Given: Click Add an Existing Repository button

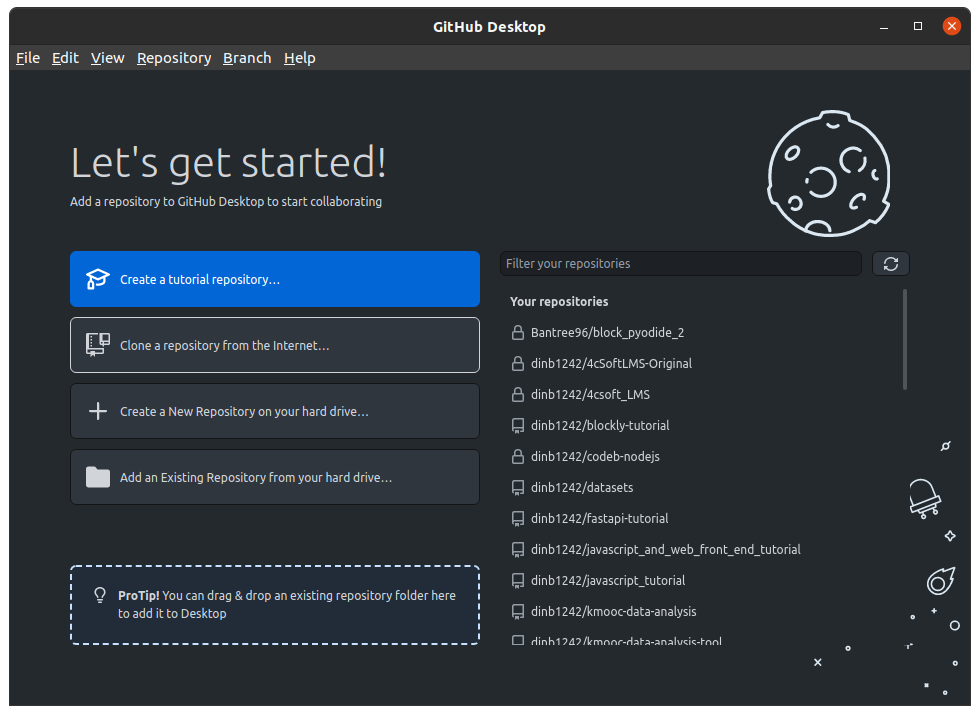Looking at the screenshot, I should tap(275, 477).
